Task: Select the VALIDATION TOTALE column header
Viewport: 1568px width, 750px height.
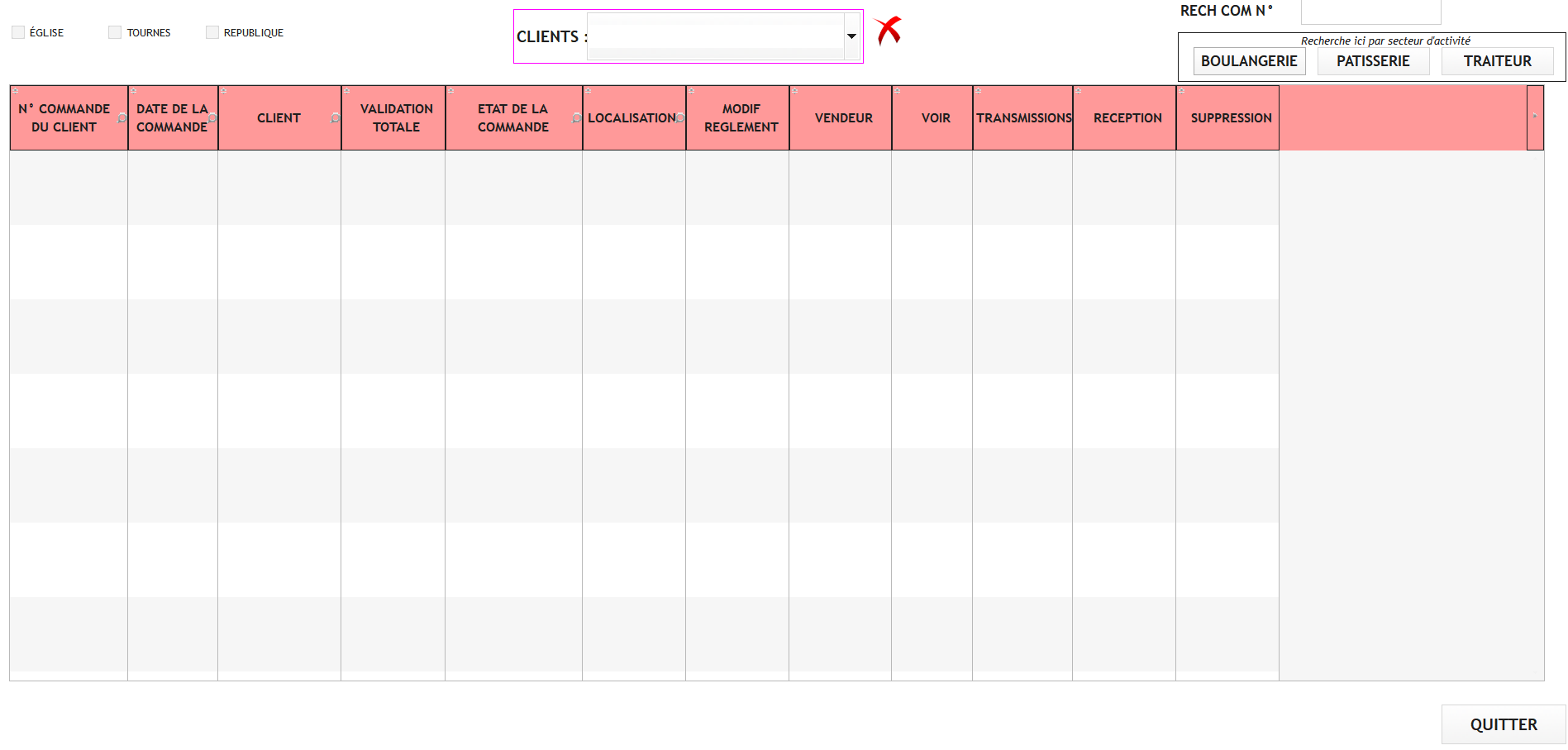Action: [393, 117]
